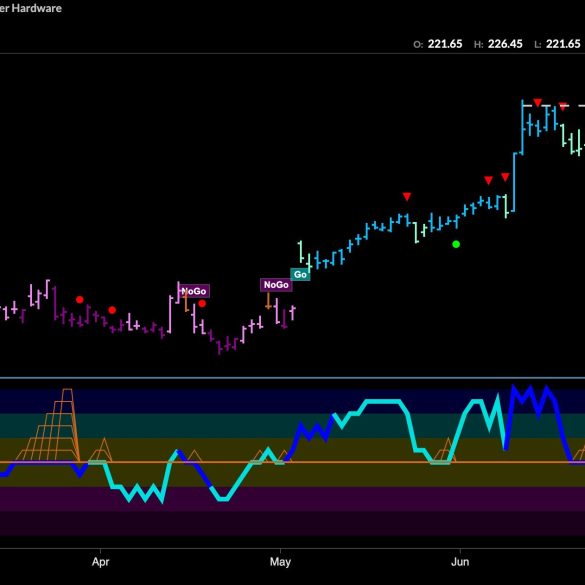Select the earlier NoGo label in April

[194, 291]
